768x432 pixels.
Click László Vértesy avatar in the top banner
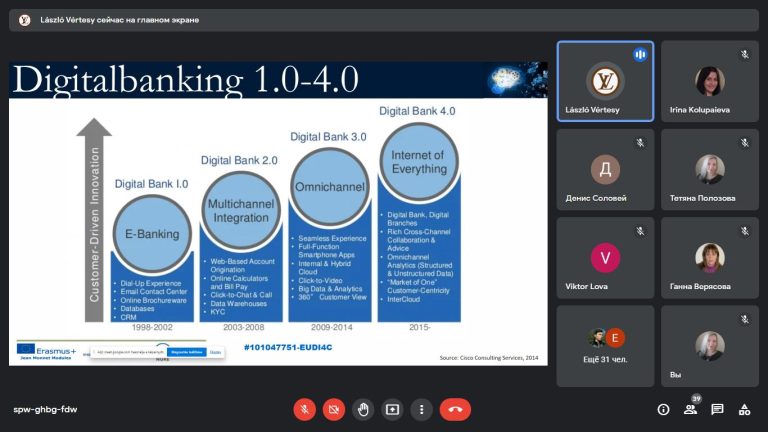point(24,20)
